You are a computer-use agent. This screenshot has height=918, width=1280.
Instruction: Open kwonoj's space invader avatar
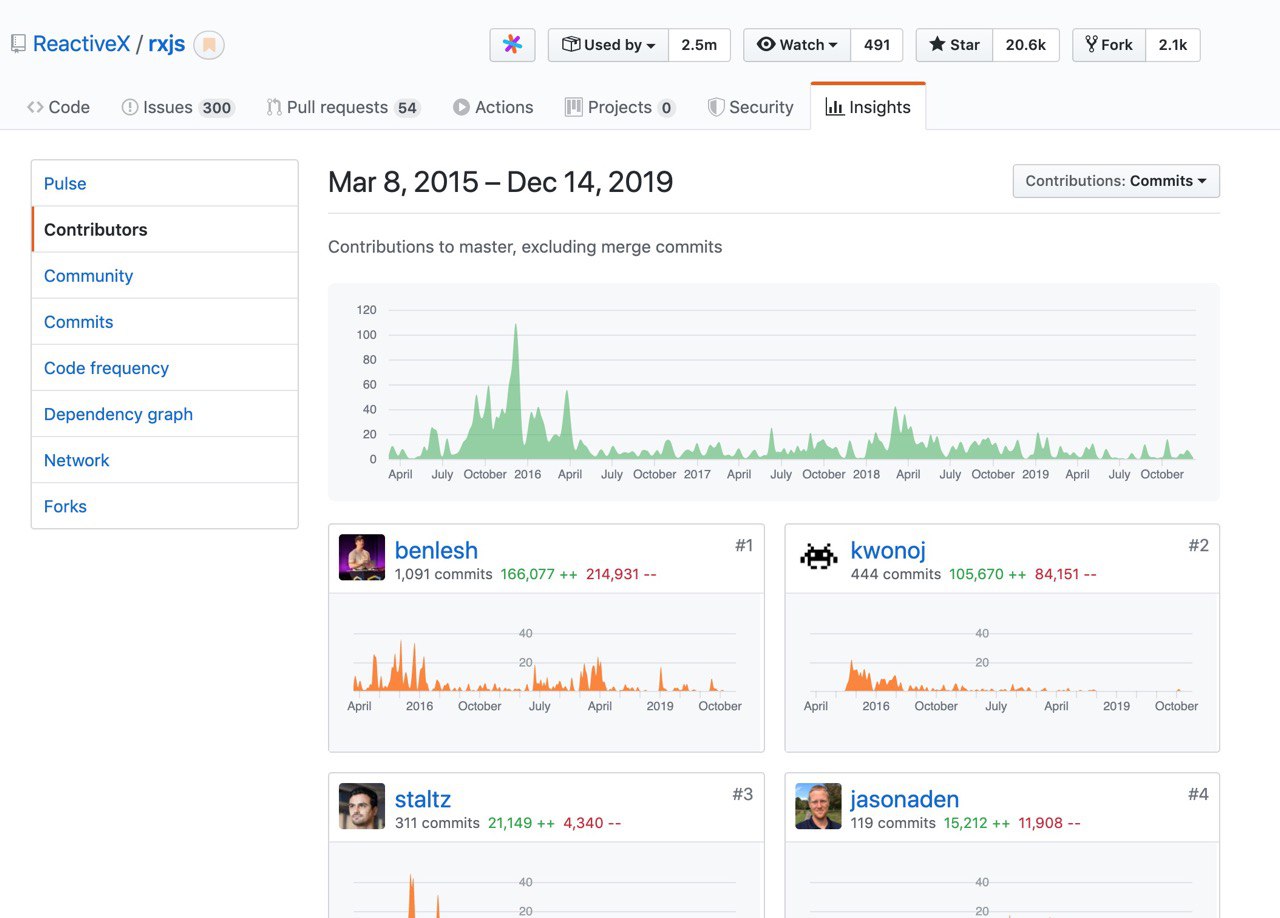[x=818, y=557]
